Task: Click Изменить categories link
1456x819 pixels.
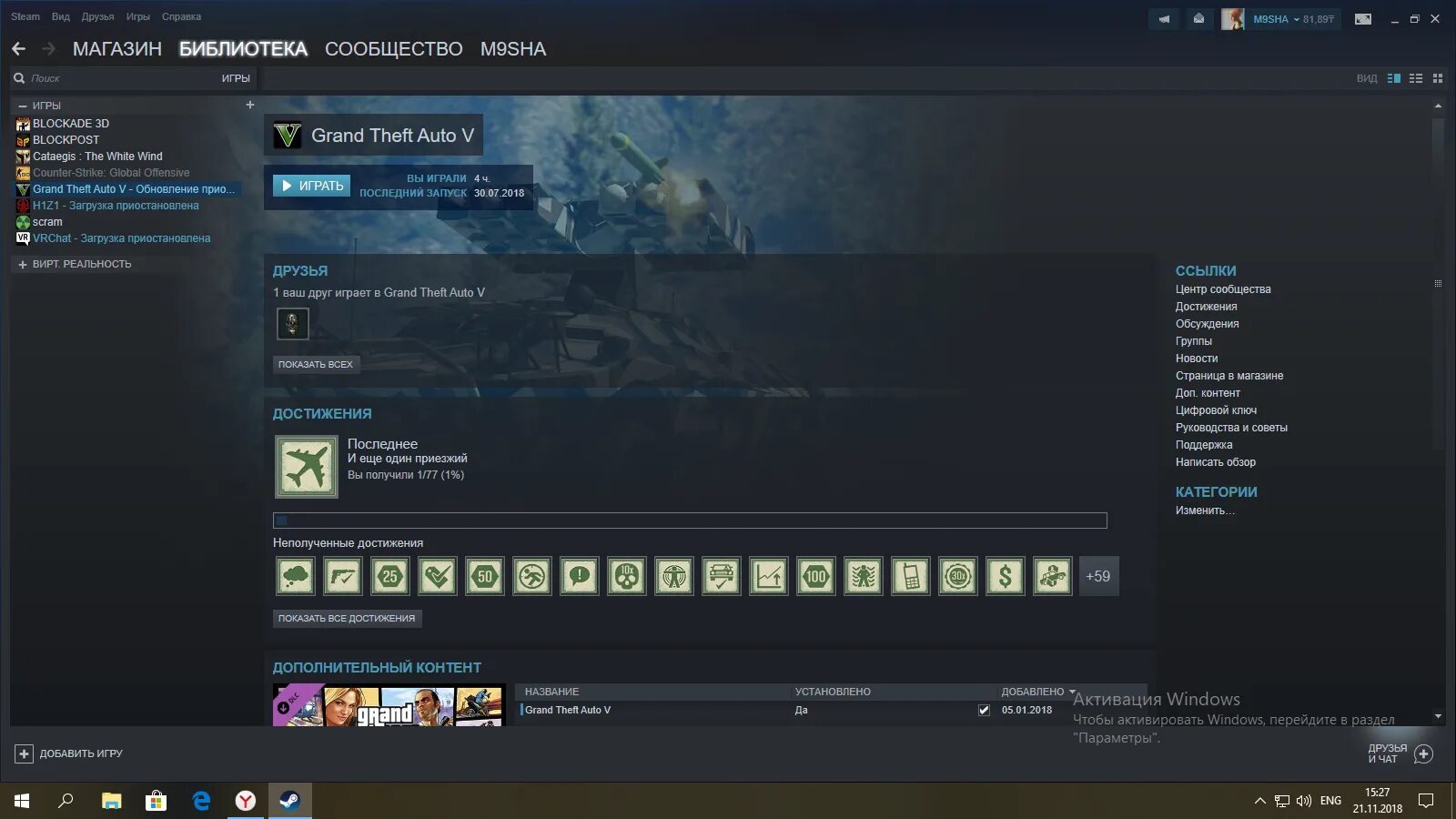Action: coord(1205,511)
